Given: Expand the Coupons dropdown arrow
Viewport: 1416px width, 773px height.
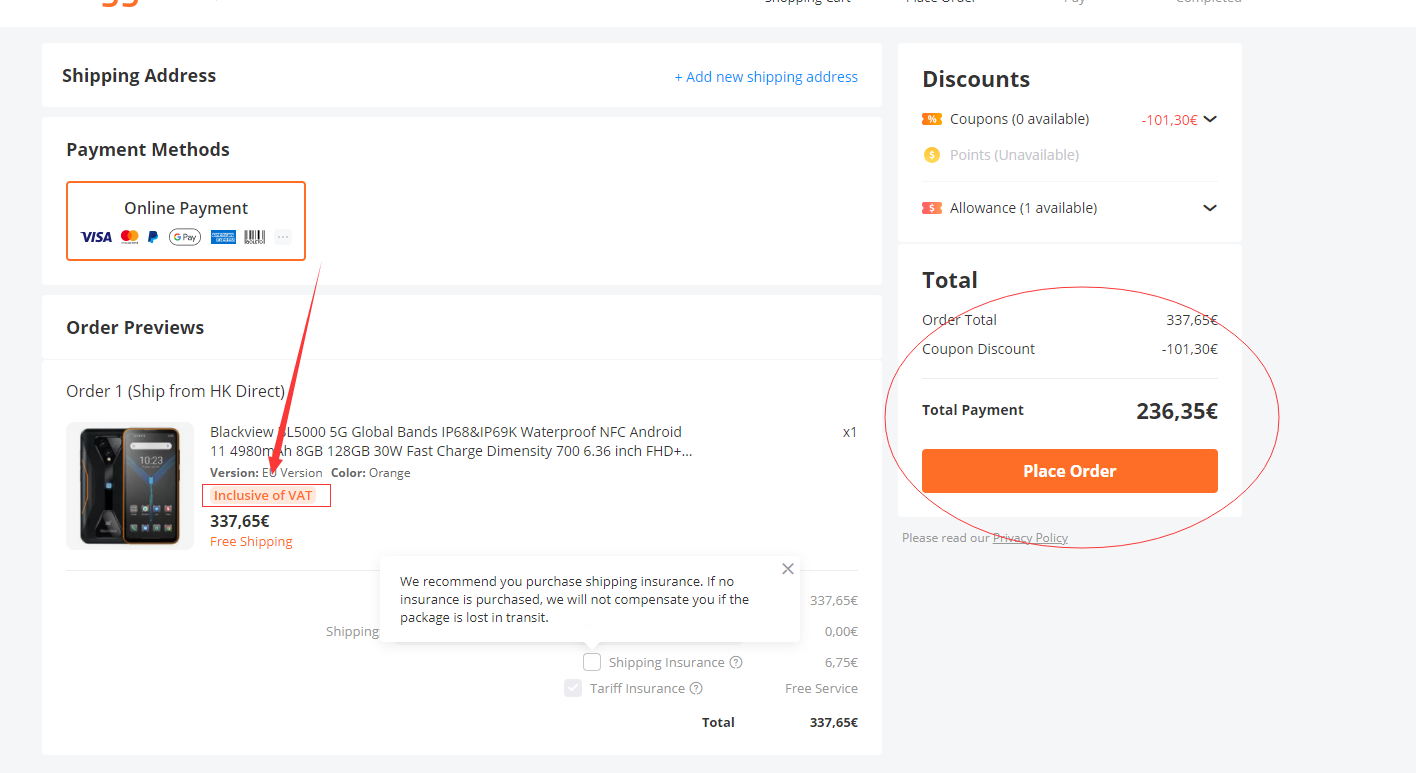Looking at the screenshot, I should 1210,119.
